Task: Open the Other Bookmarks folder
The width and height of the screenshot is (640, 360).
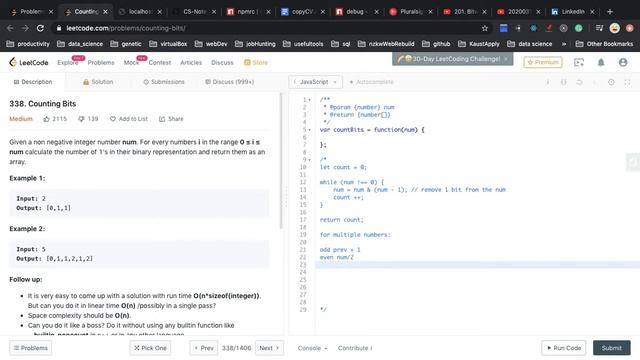Action: [604, 44]
